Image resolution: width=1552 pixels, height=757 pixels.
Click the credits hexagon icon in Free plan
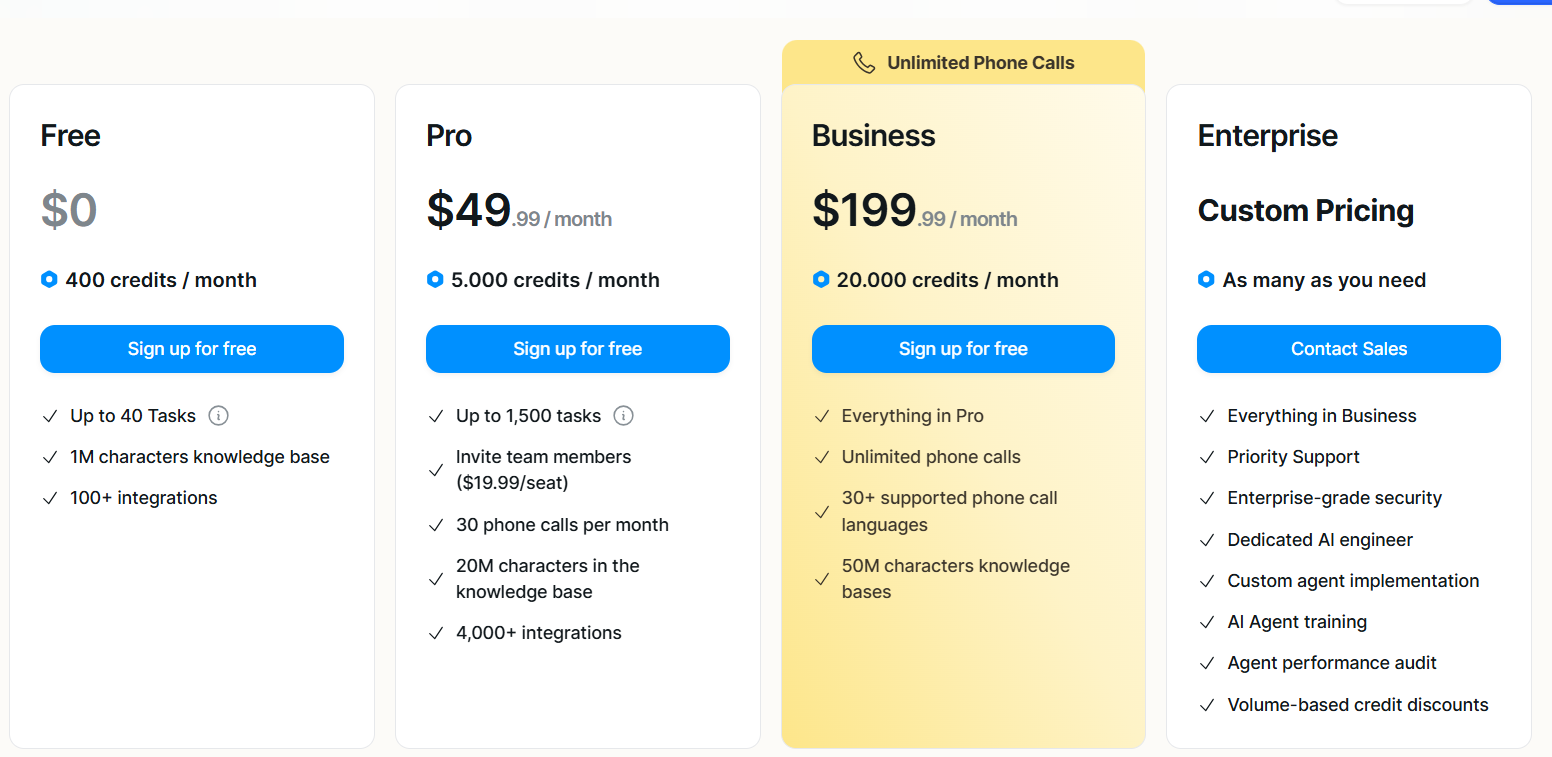[49, 280]
